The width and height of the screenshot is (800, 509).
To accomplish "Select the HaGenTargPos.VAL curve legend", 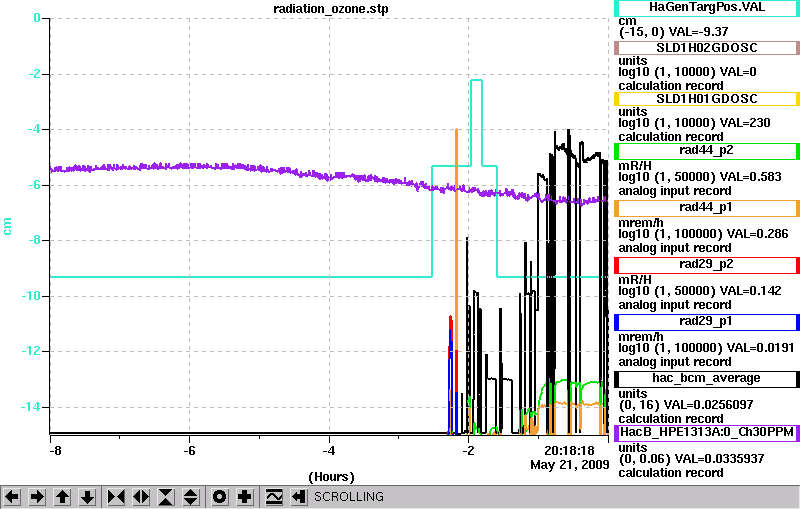I will [707, 8].
